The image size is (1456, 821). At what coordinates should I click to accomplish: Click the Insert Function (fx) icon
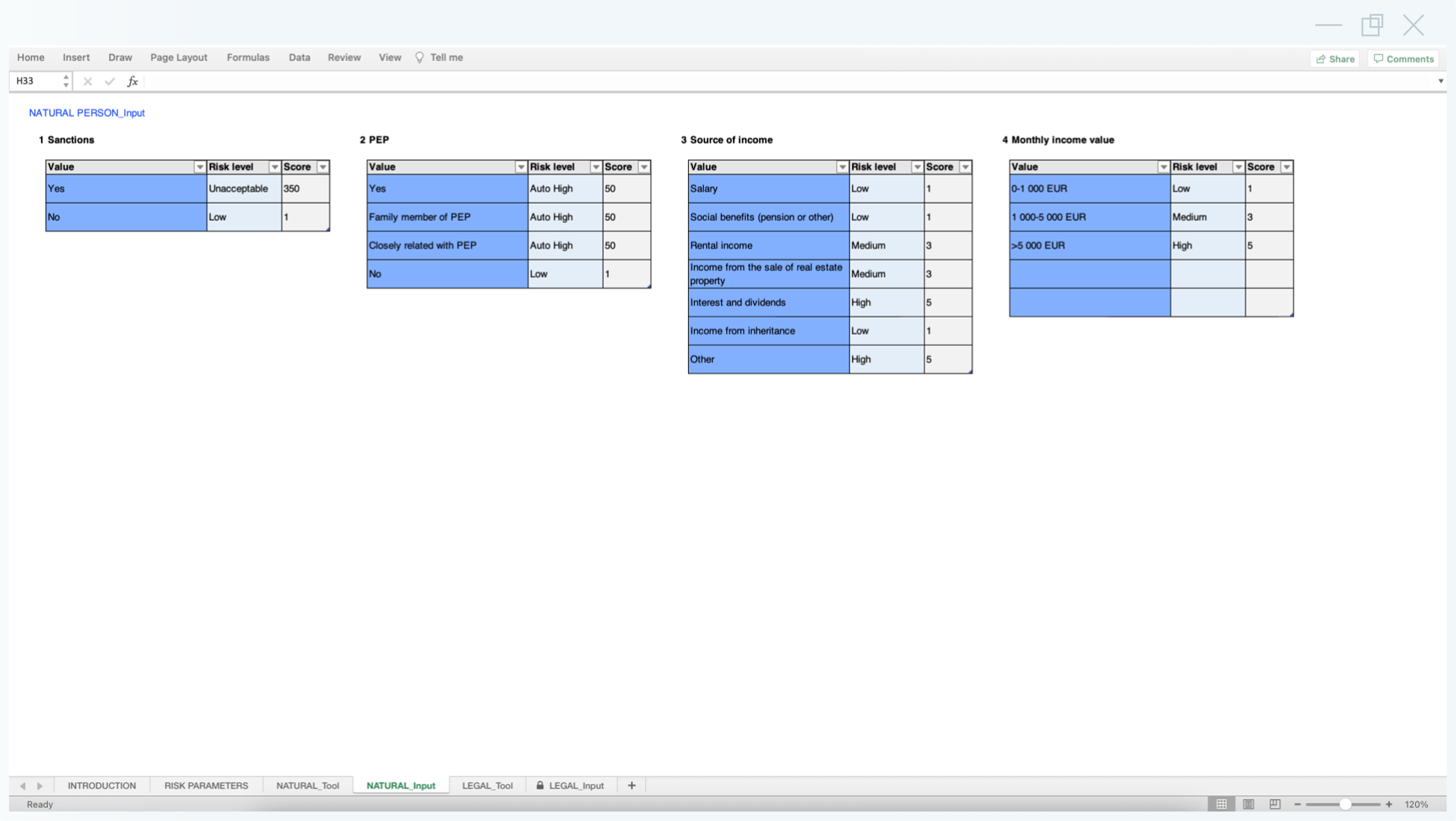(132, 81)
